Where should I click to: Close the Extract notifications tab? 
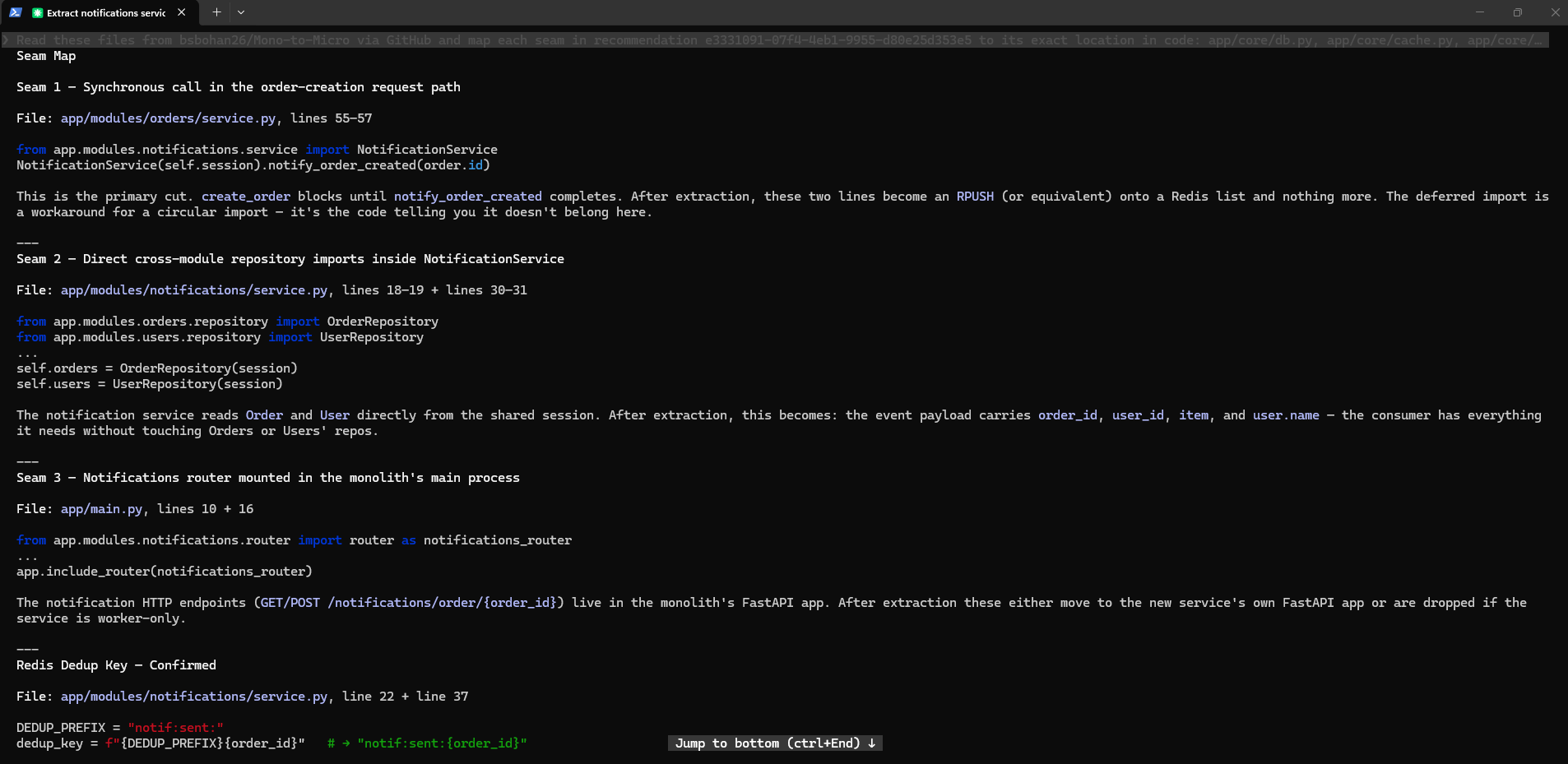[x=181, y=12]
